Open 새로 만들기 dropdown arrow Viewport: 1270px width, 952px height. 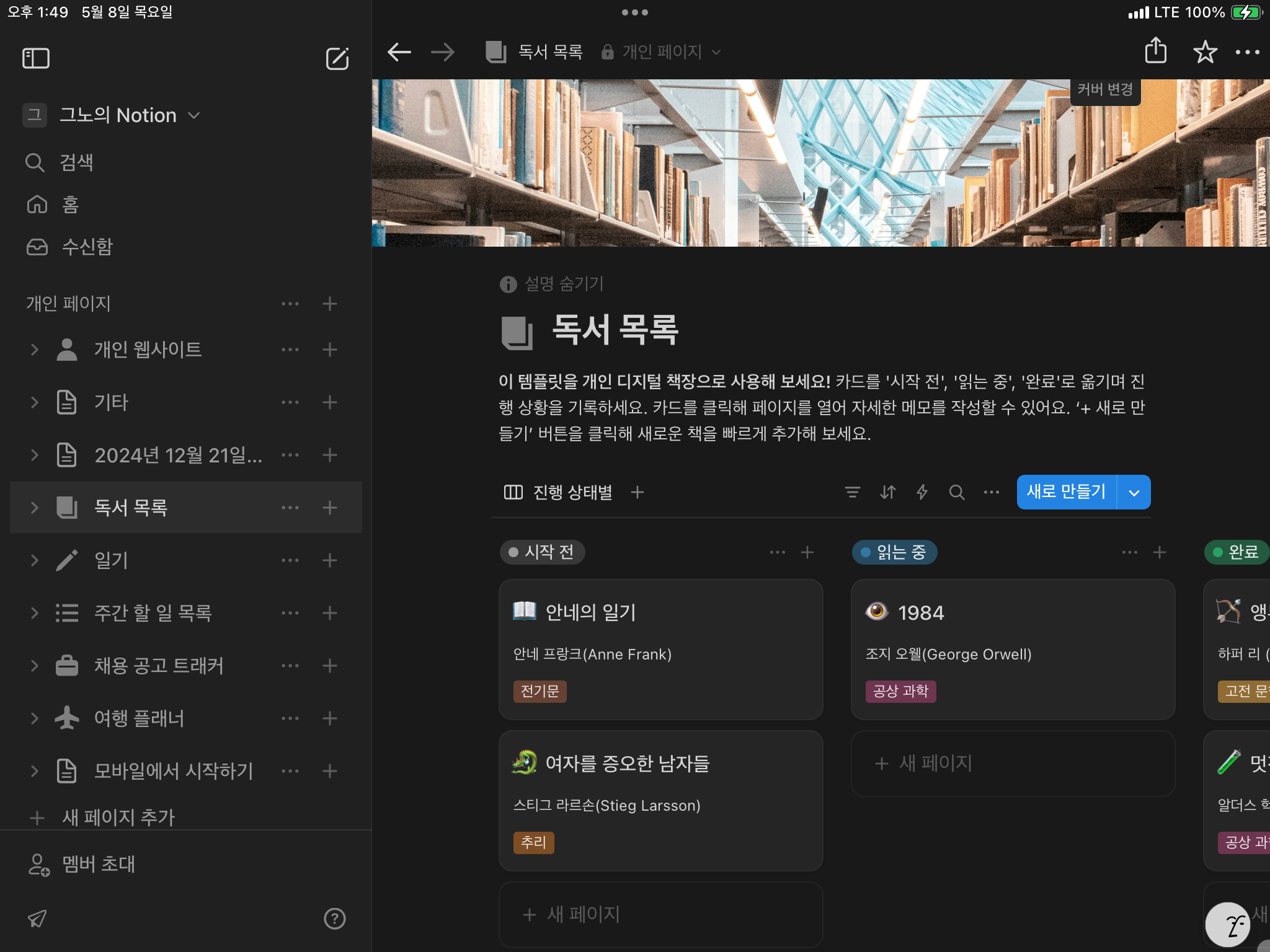(1134, 493)
